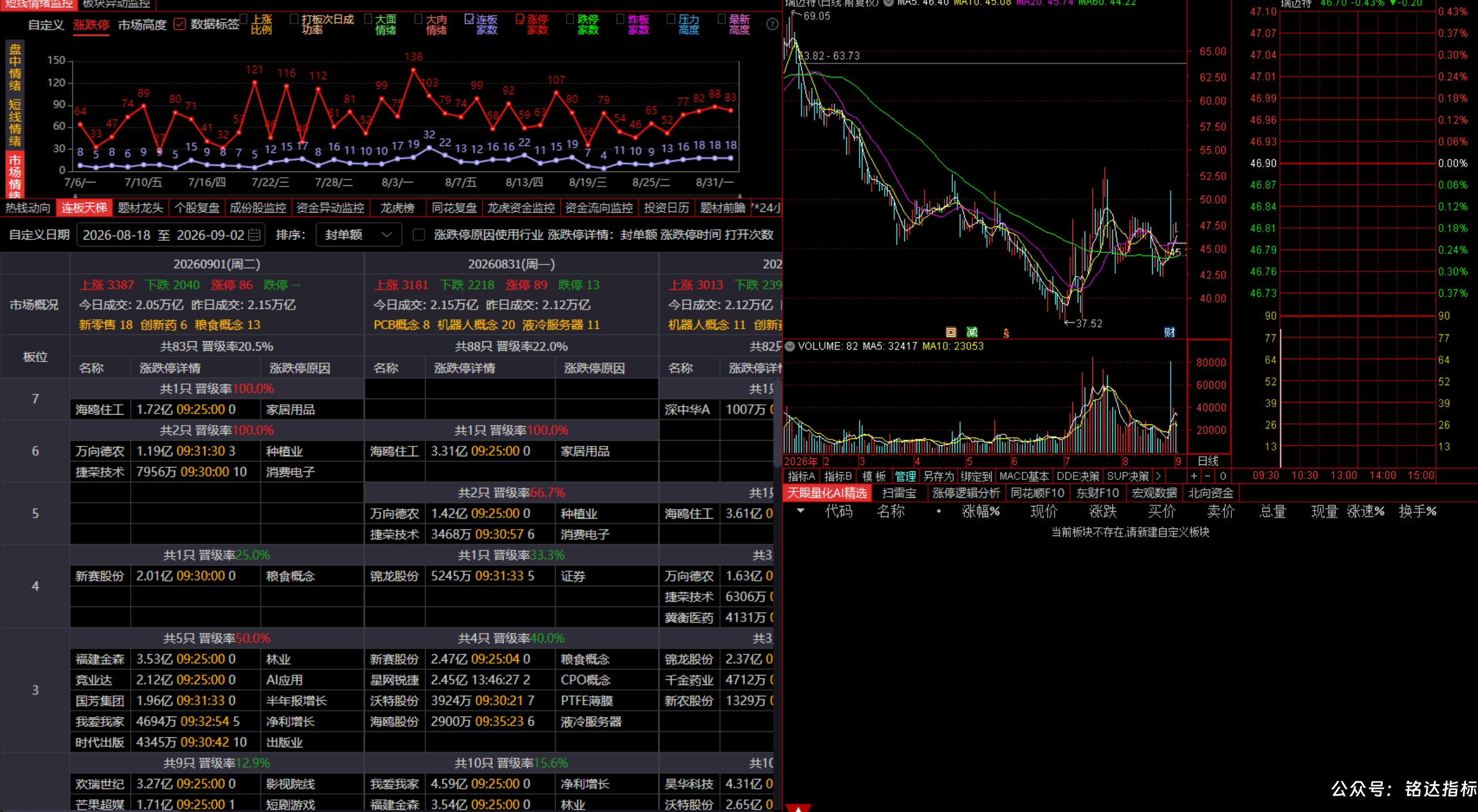The height and width of the screenshot is (812, 1478).
Task: Open the 投资日历 tab
Action: pos(667,208)
